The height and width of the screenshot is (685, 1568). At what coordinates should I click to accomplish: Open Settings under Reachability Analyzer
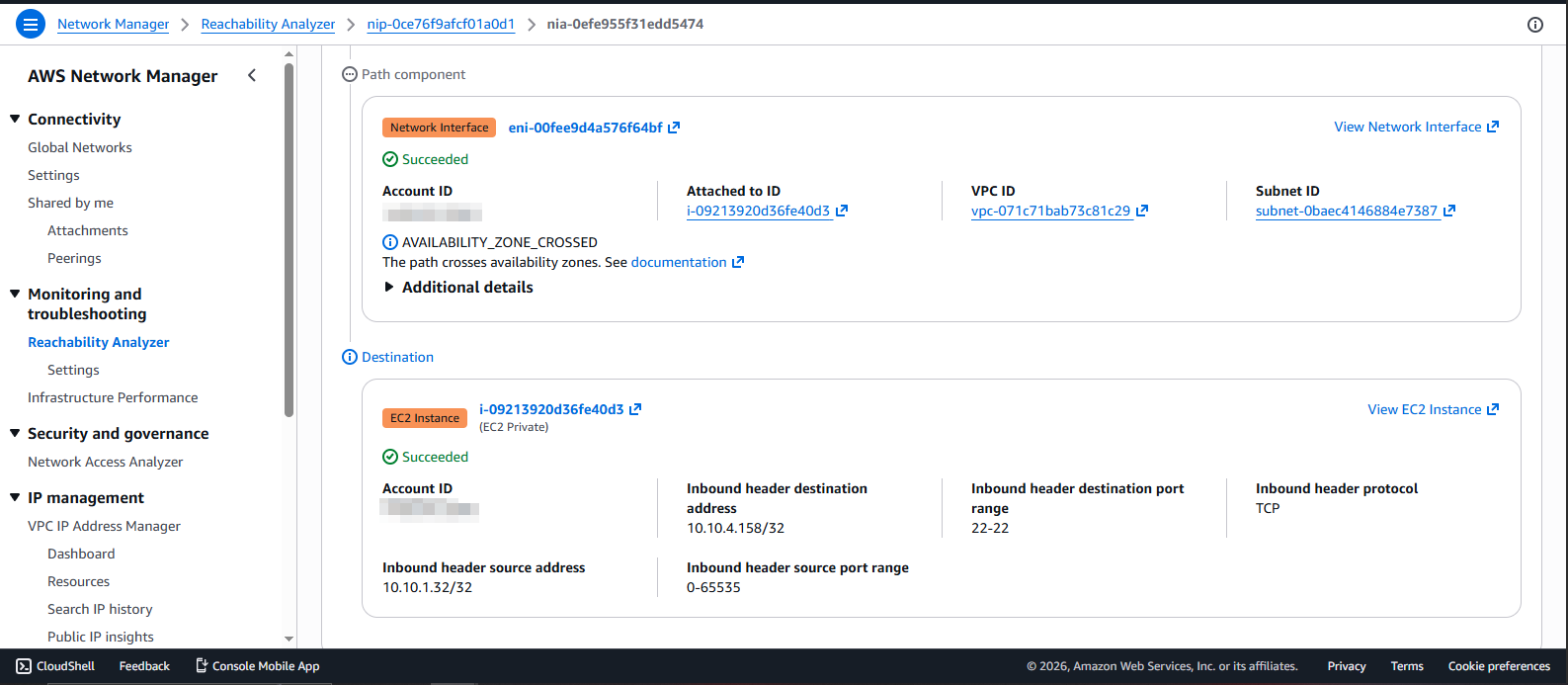[73, 370]
